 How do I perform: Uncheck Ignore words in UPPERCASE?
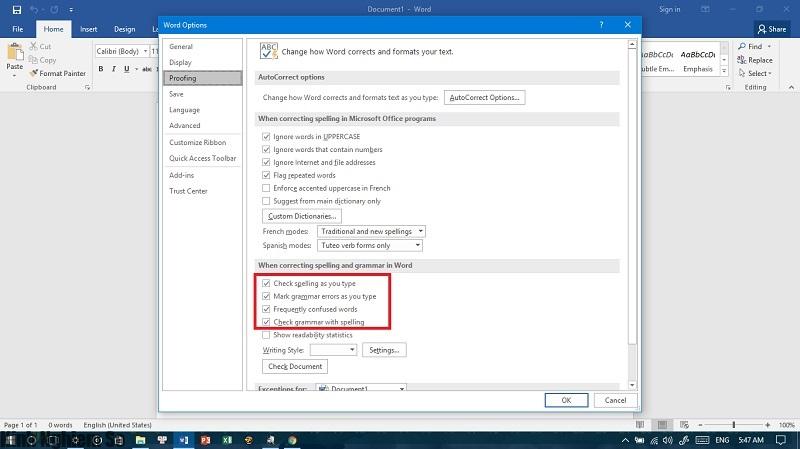[x=266, y=137]
